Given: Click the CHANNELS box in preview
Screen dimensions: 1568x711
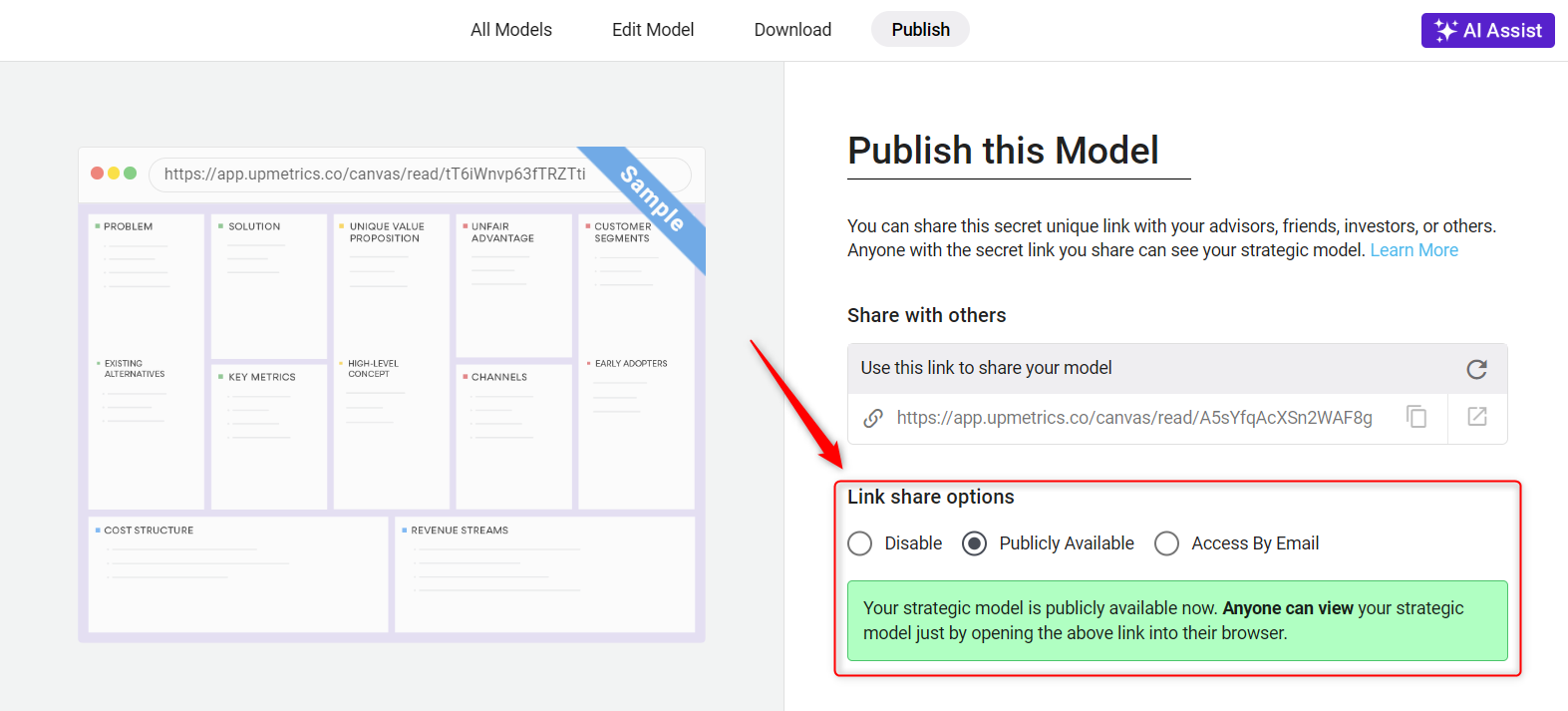Looking at the screenshot, I should [514, 436].
